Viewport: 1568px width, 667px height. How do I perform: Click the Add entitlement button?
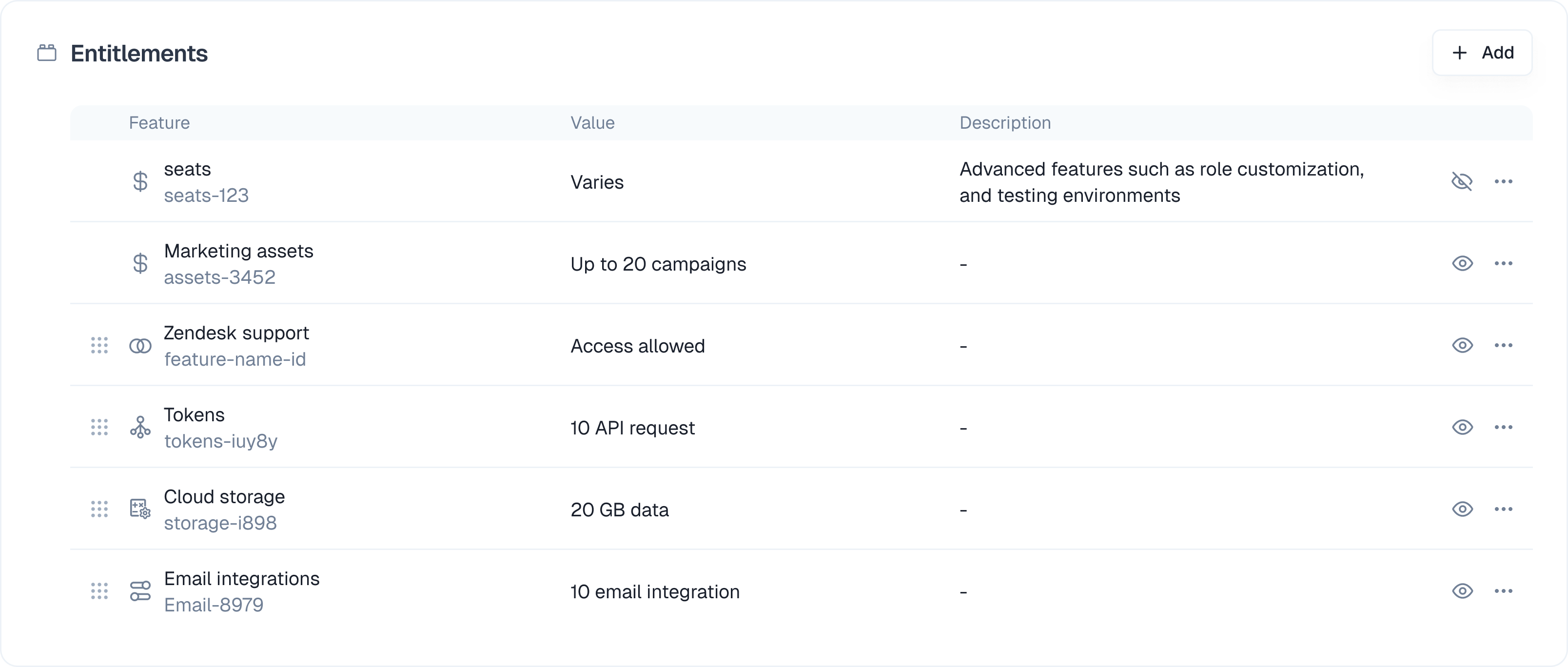(1482, 53)
